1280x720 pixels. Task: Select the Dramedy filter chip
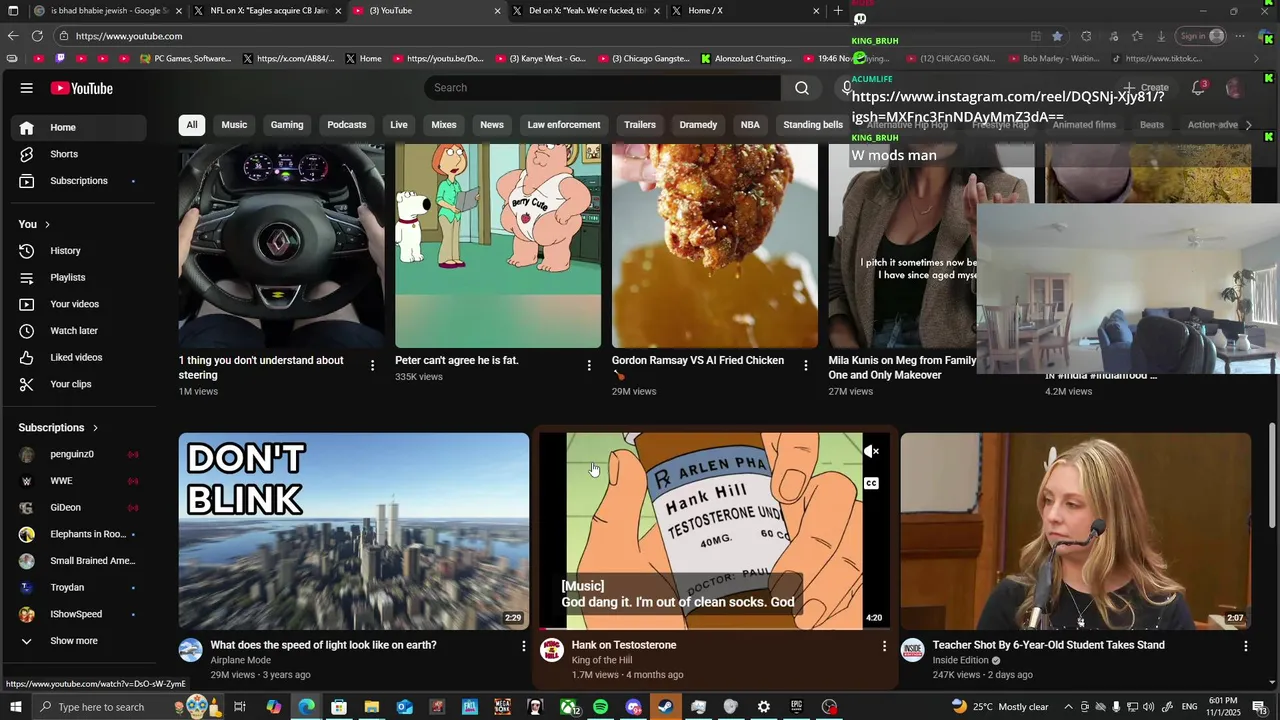point(698,125)
